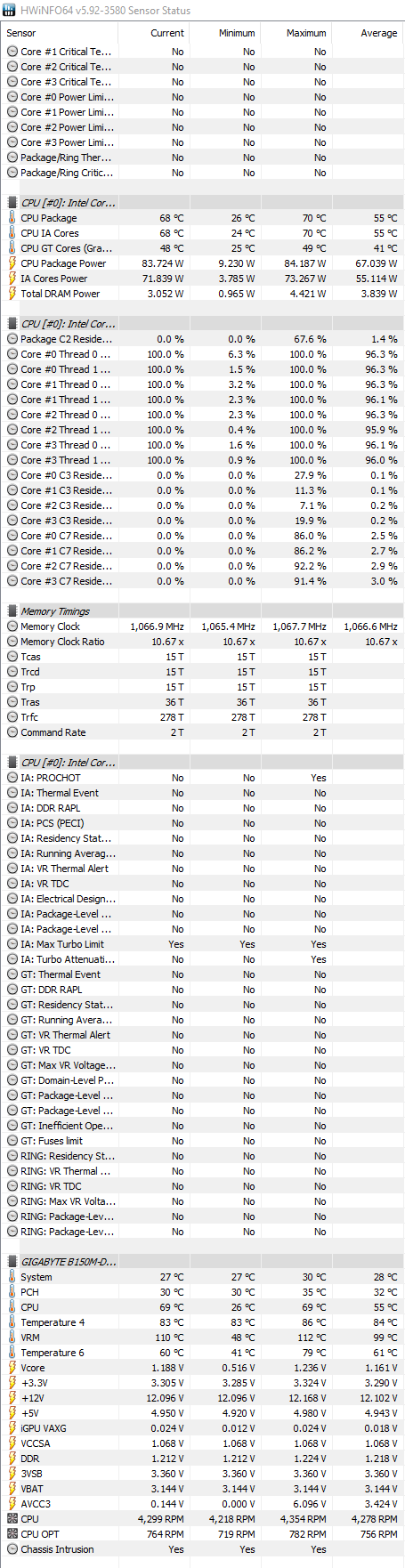Viewport: 405px width, 1568px height.
Task: Click the Current column header
Action: [x=153, y=33]
